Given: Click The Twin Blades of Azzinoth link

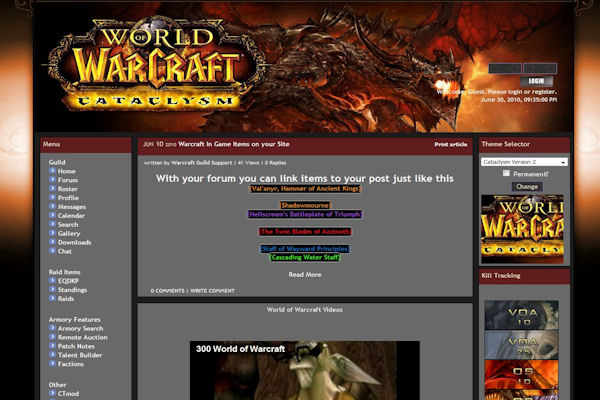Looking at the screenshot, I should click(x=305, y=231).
